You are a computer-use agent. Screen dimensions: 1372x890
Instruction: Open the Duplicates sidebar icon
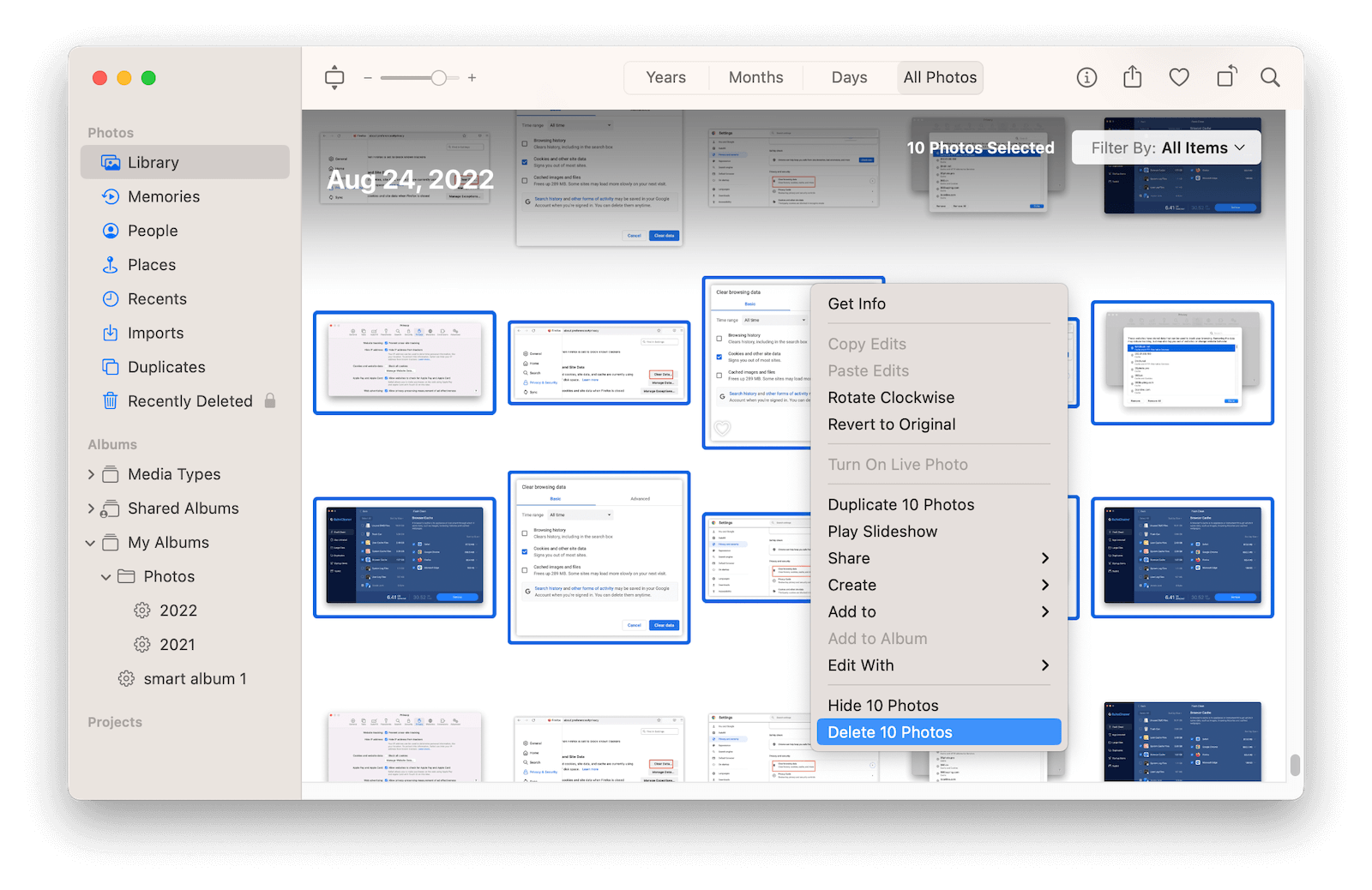tap(111, 367)
